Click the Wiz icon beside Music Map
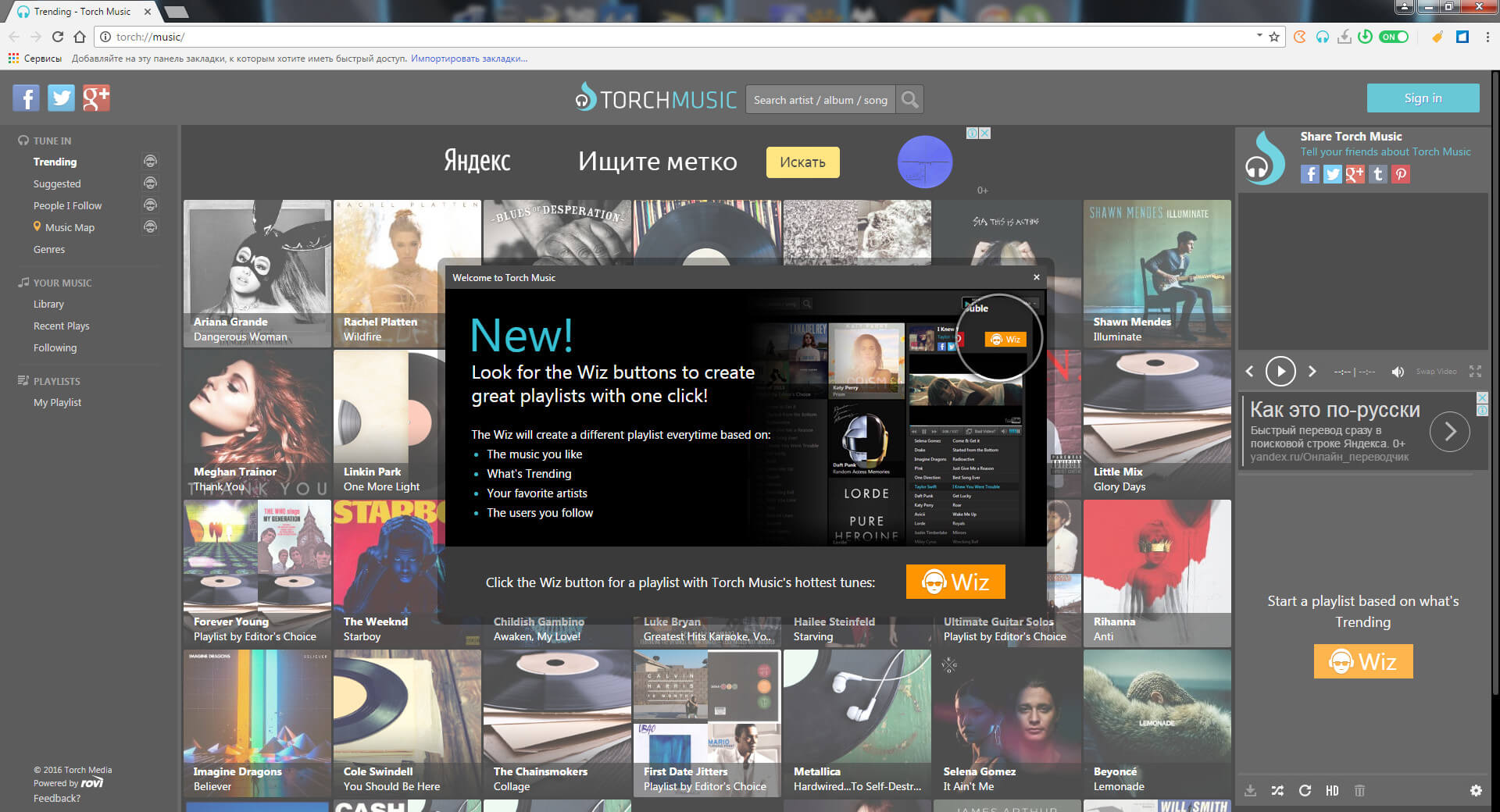Viewport: 1500px width, 812px height. tap(151, 226)
